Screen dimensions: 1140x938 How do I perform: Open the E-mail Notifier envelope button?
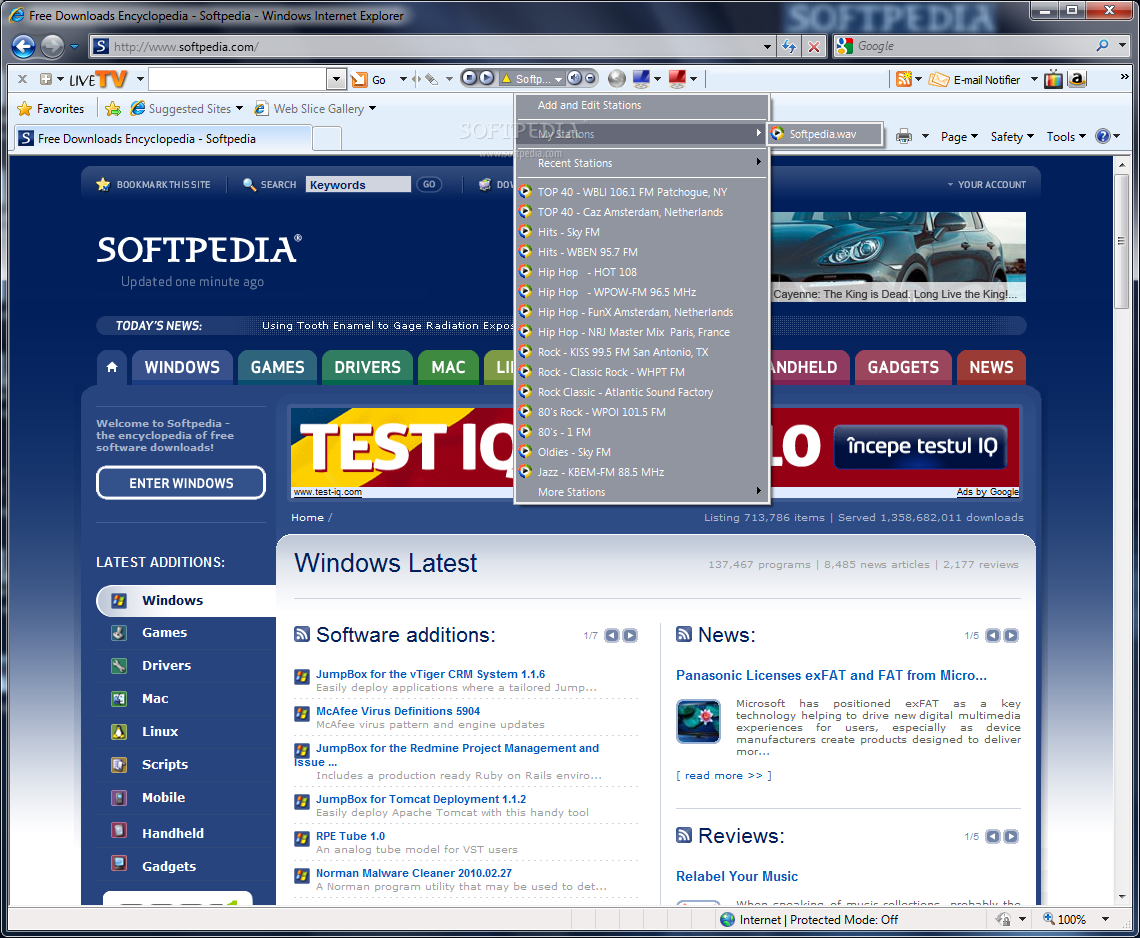pyautogui.click(x=975, y=79)
